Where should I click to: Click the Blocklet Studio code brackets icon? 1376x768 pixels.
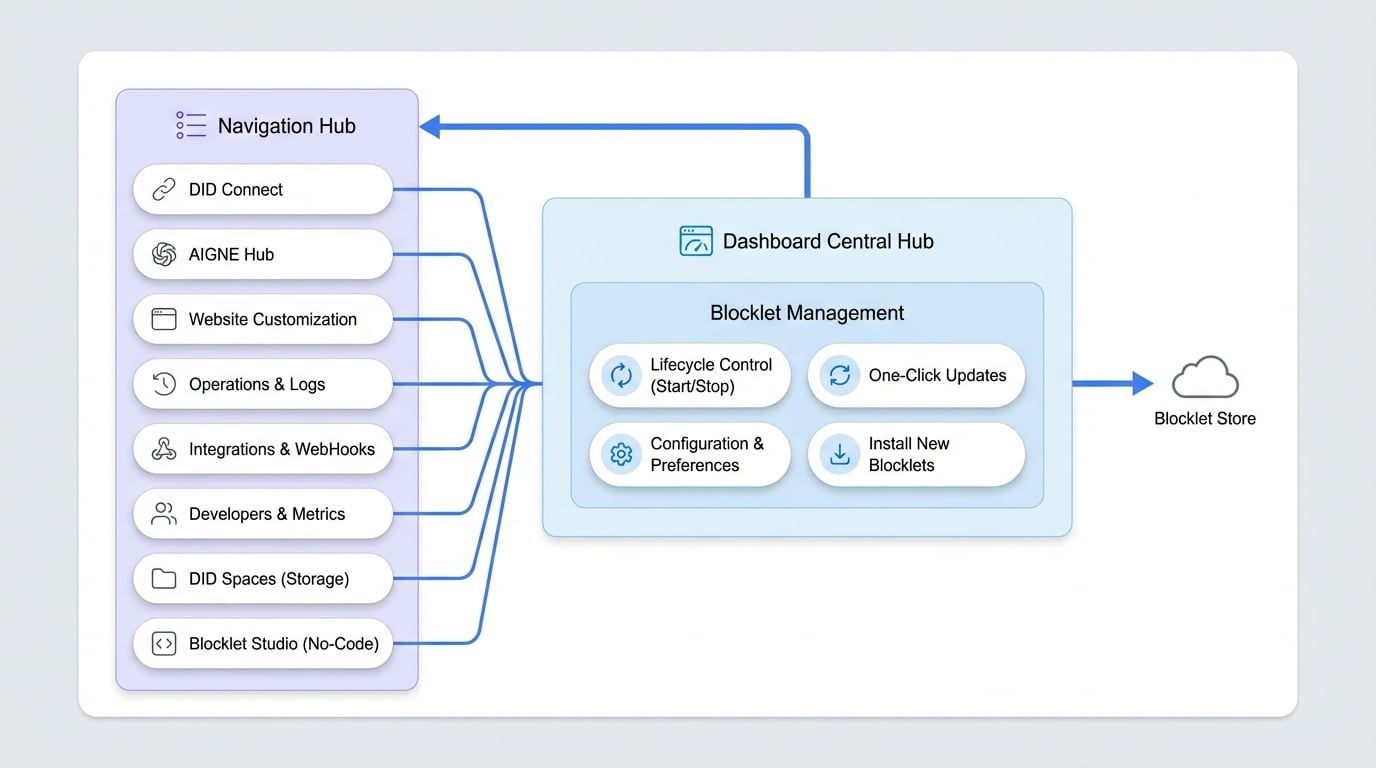pos(164,644)
